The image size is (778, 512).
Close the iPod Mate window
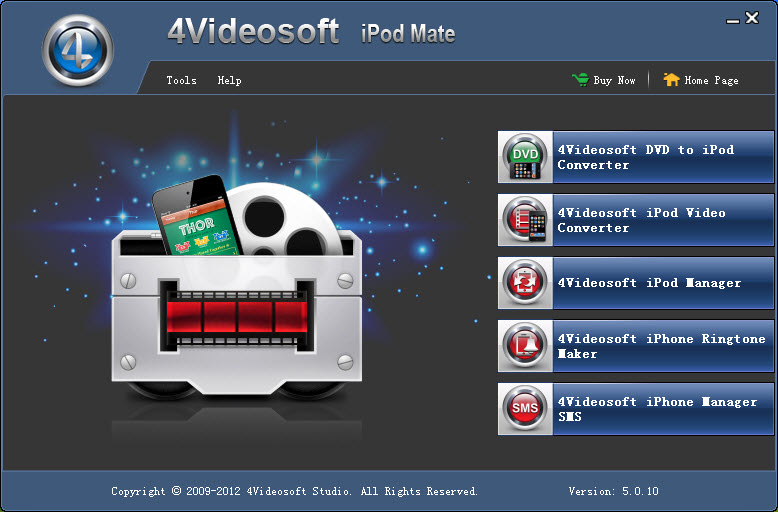[752, 18]
